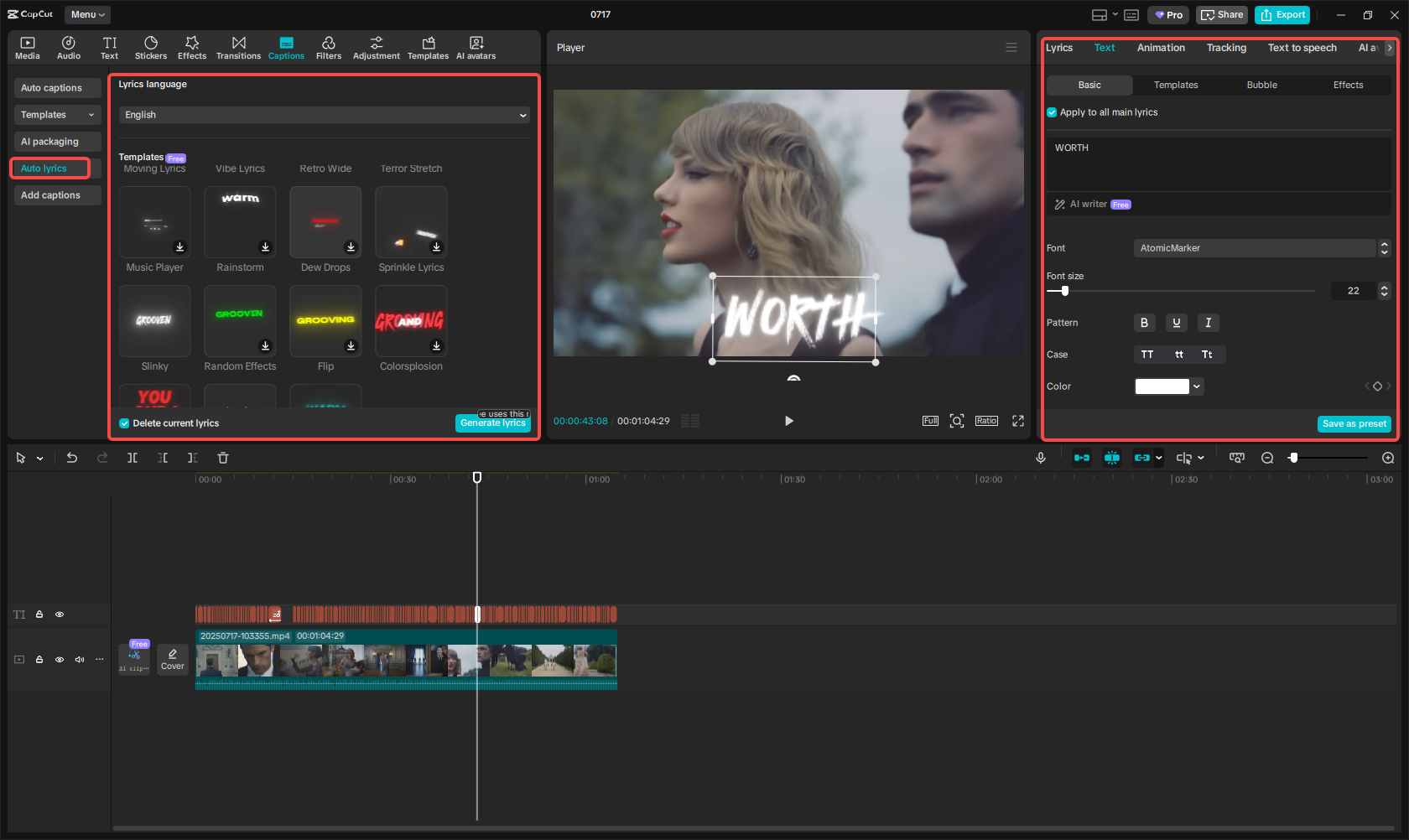
Task: Select the Stickers tool
Action: (x=151, y=47)
